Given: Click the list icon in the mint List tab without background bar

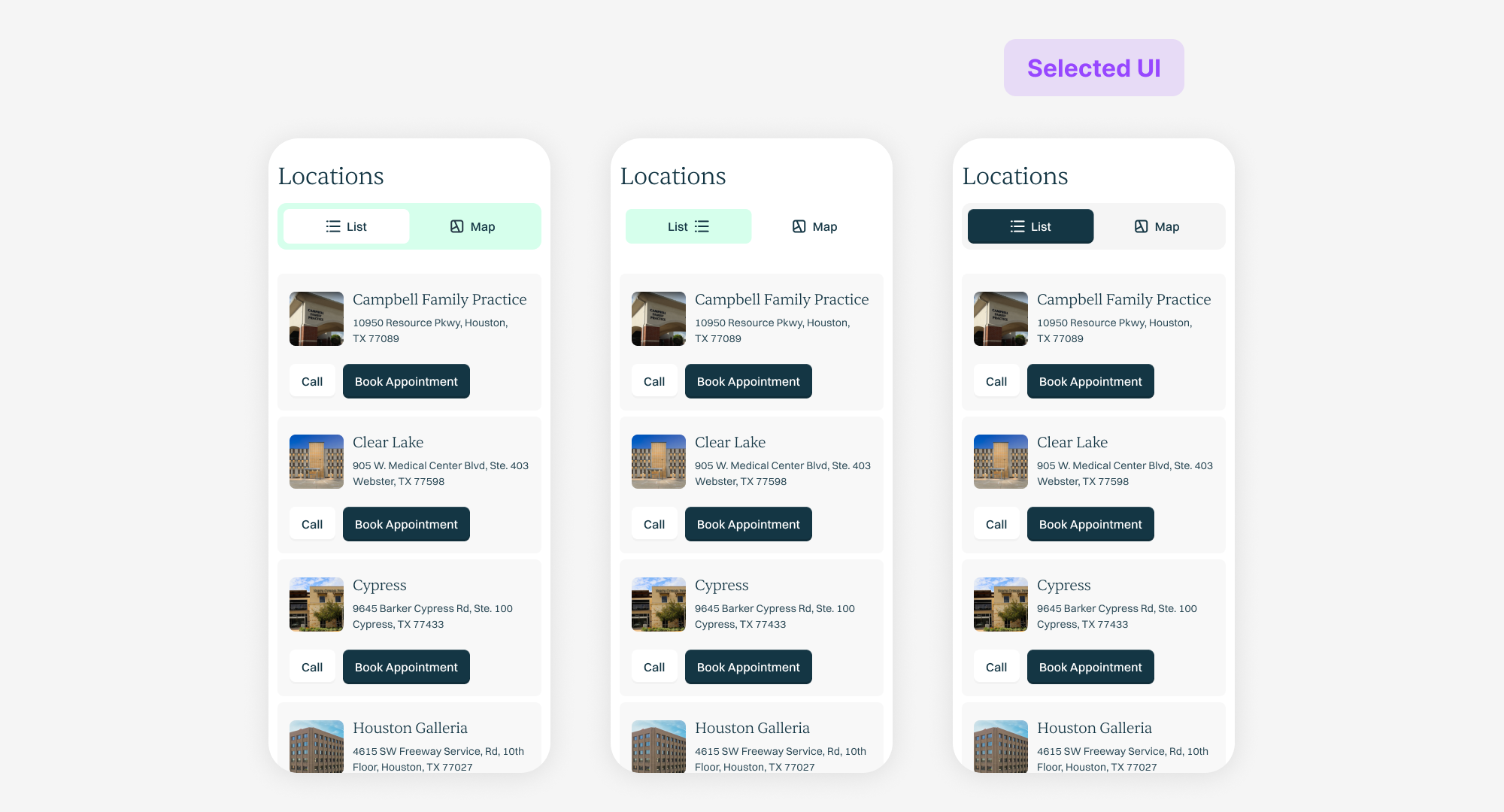Looking at the screenshot, I should (x=702, y=226).
